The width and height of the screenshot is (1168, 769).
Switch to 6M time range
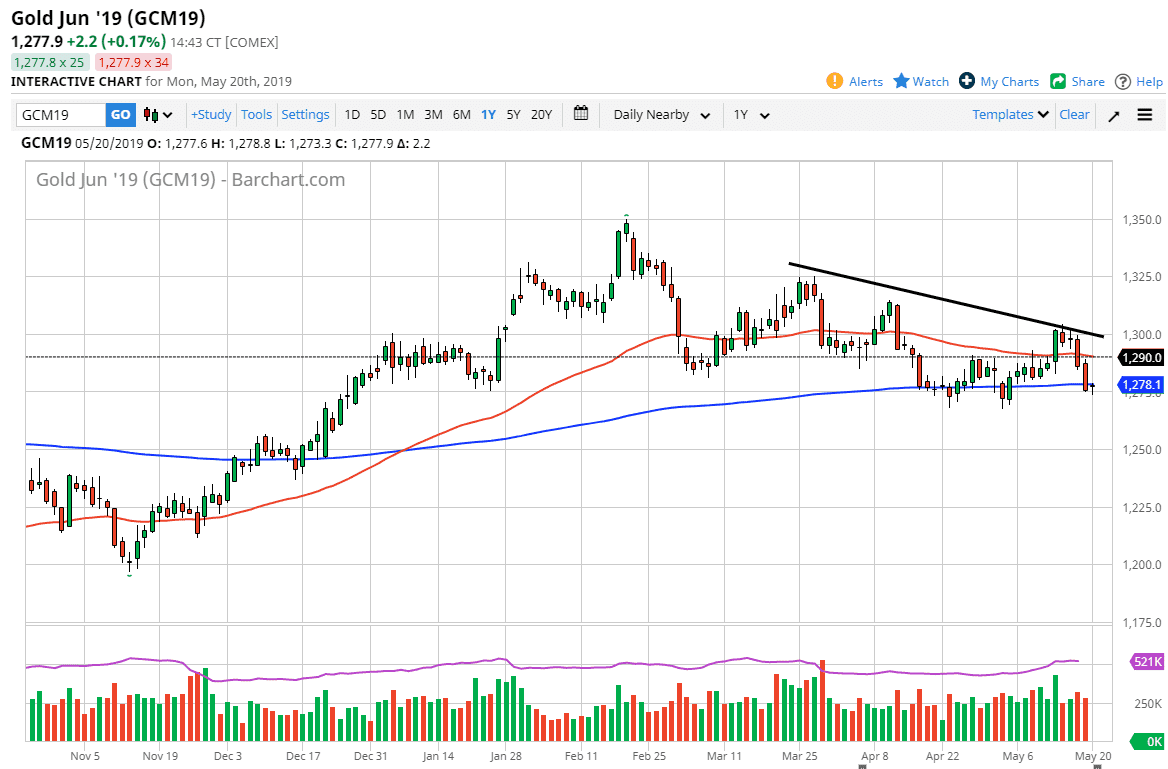(461, 115)
